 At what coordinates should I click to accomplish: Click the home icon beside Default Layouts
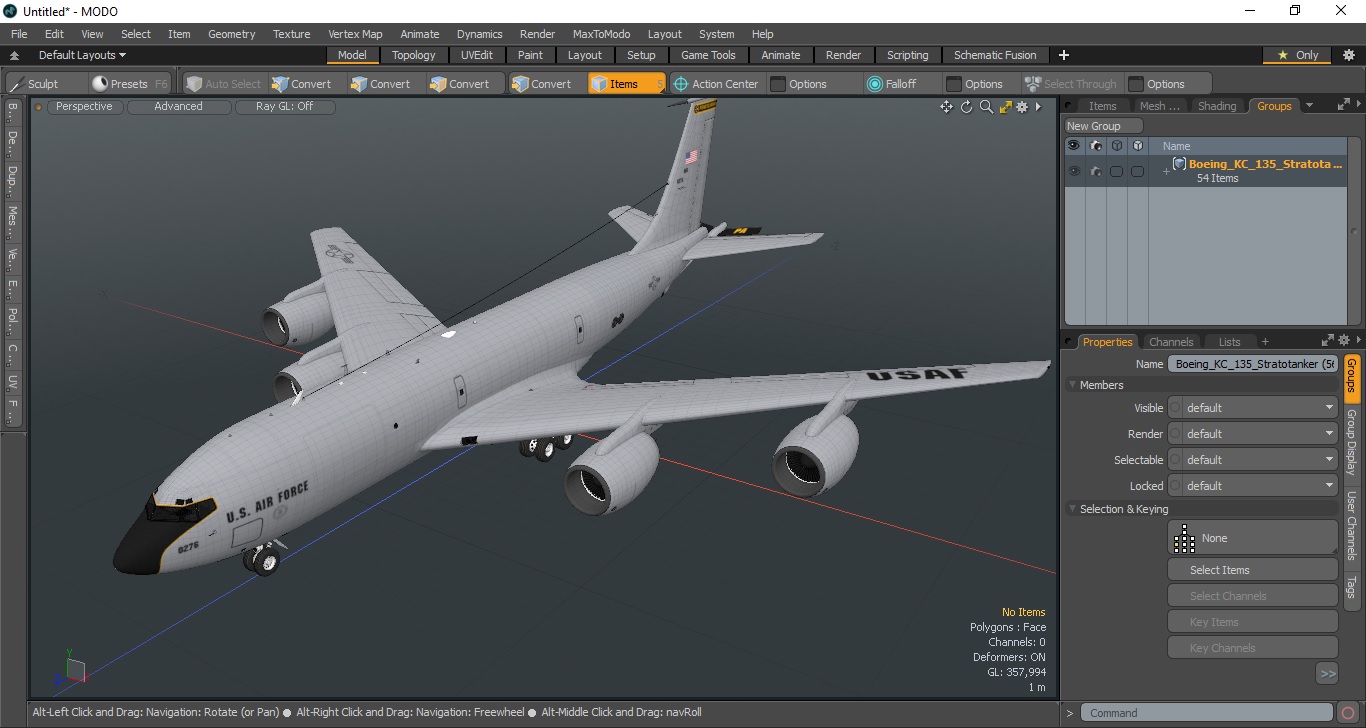coord(15,56)
